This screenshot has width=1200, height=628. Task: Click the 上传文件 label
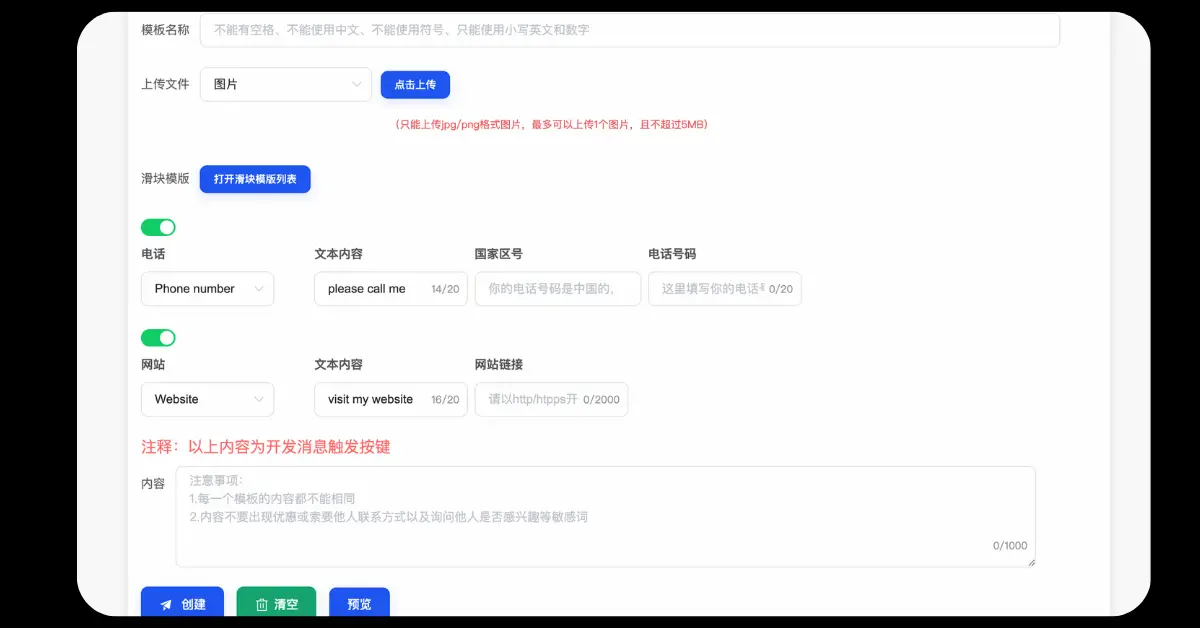[165, 85]
